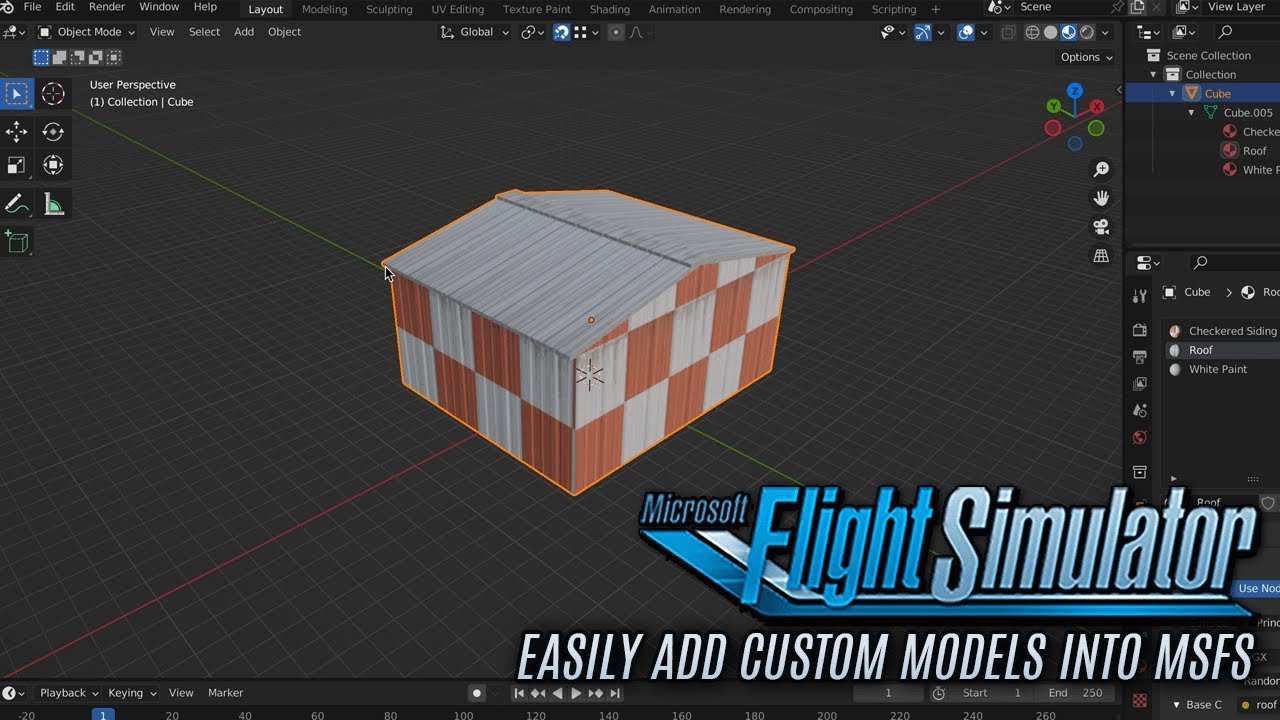Open the shading options dropdown arrow
Image resolution: width=1280 pixels, height=720 pixels.
coord(1105,32)
